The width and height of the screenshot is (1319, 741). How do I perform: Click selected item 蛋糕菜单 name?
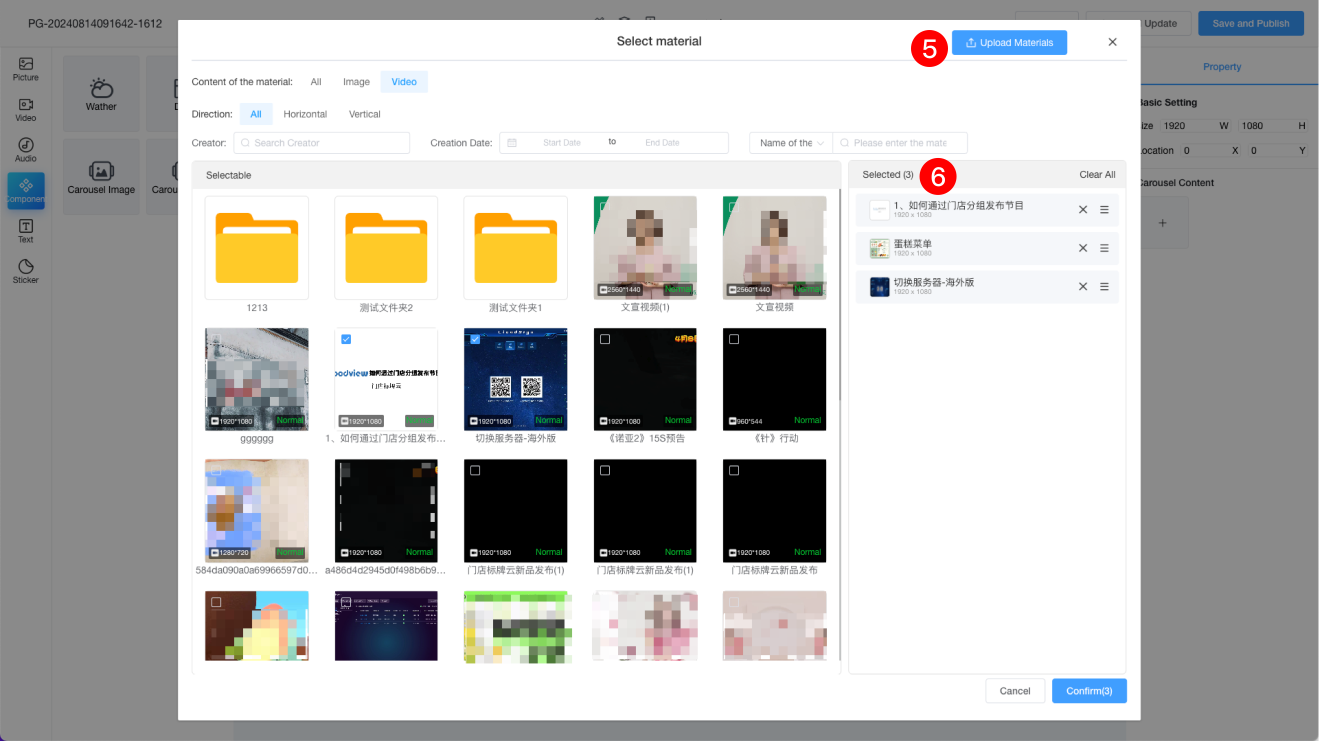tap(913, 244)
